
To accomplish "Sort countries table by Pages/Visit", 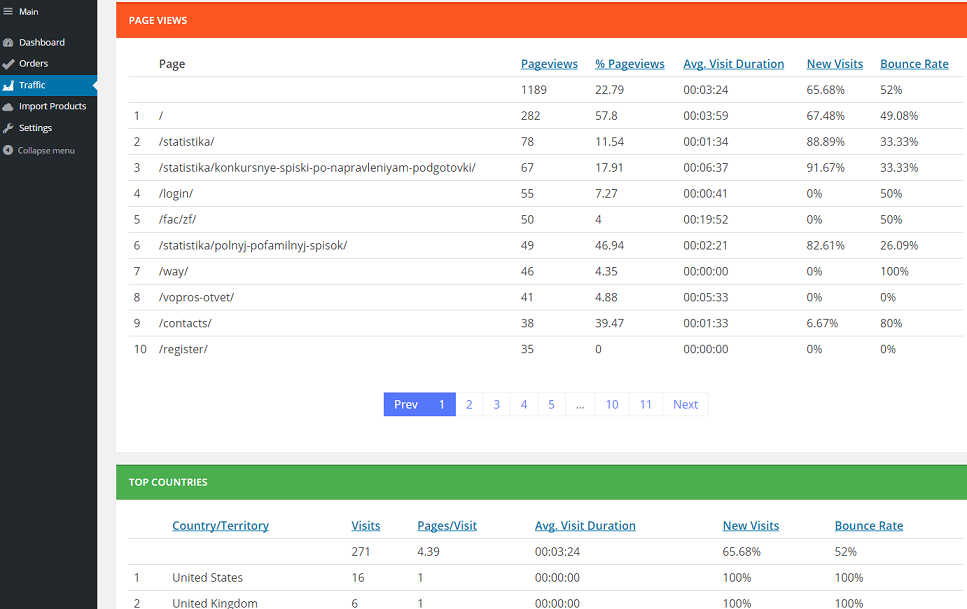I will (x=447, y=526).
